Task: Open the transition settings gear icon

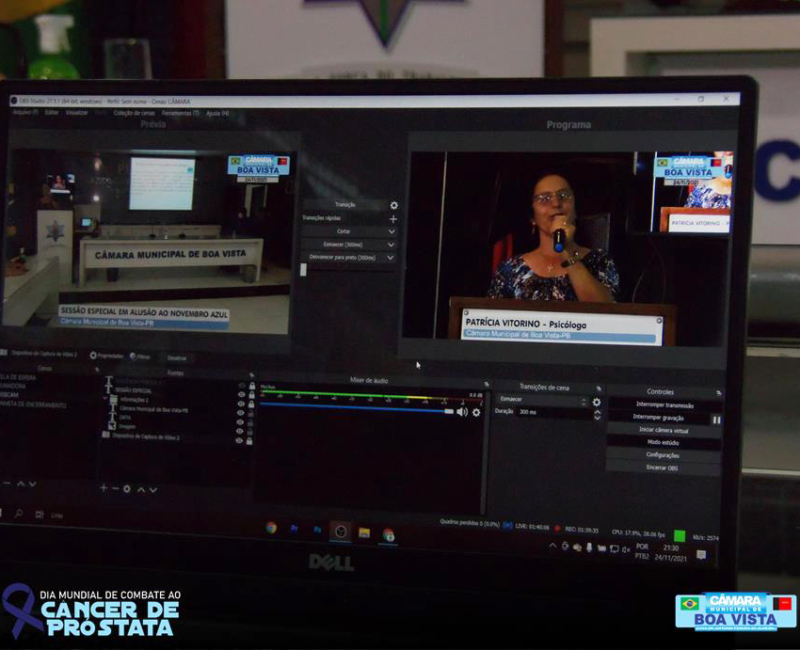Action: 393,205
